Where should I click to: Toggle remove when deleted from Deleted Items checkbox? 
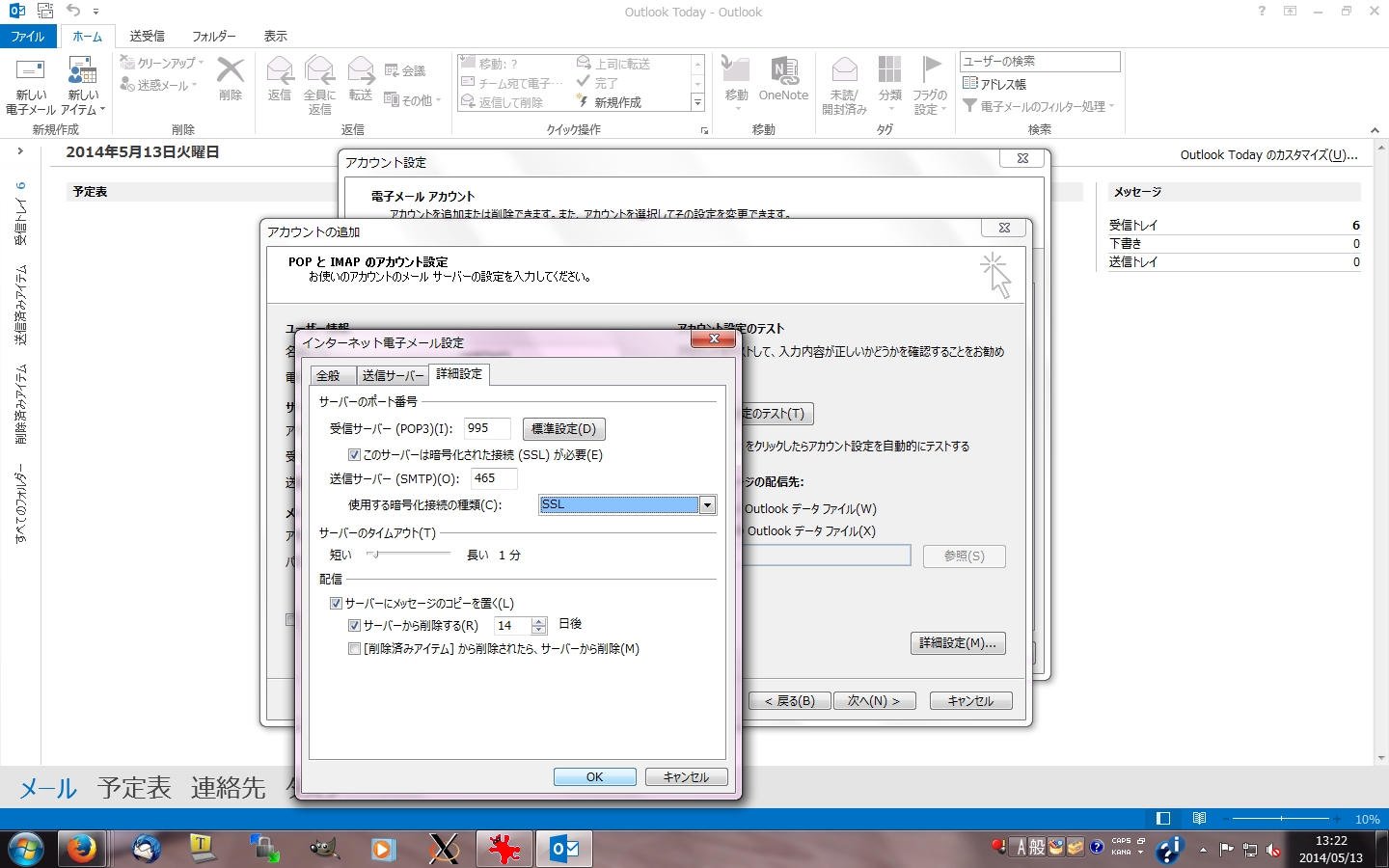pos(354,648)
